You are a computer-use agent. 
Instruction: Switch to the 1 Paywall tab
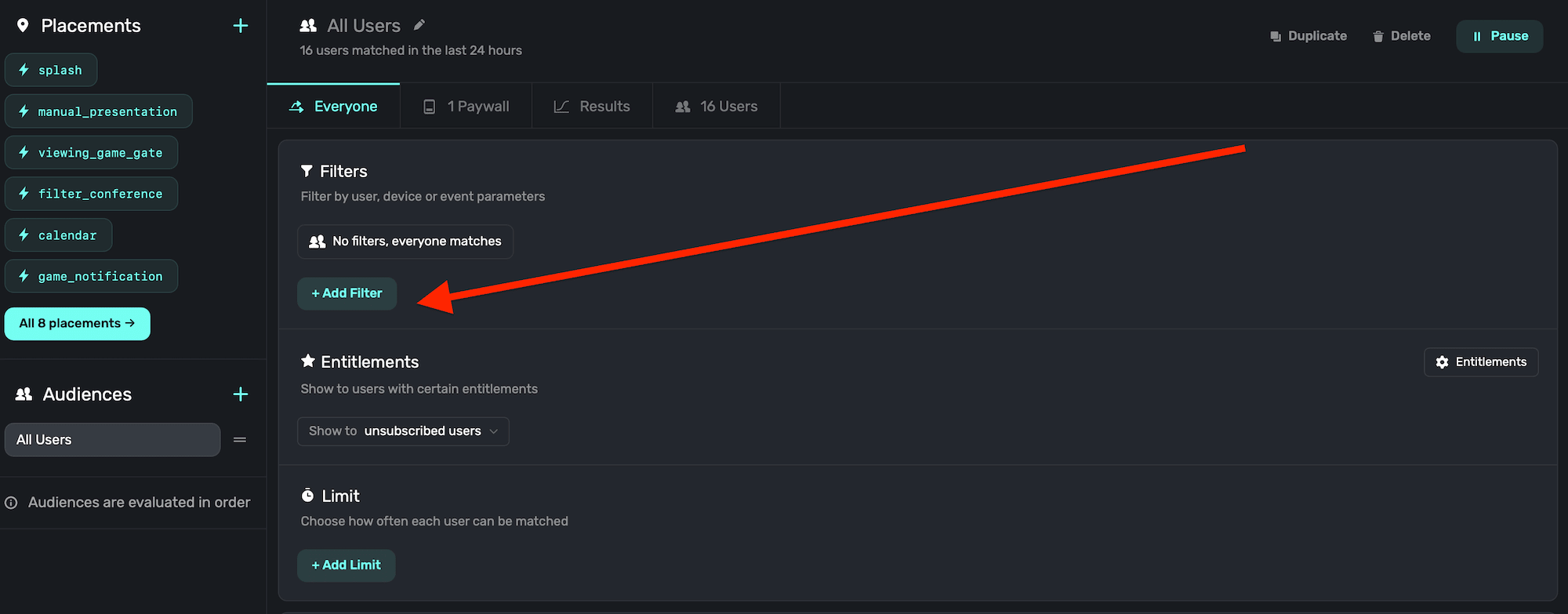tap(466, 107)
